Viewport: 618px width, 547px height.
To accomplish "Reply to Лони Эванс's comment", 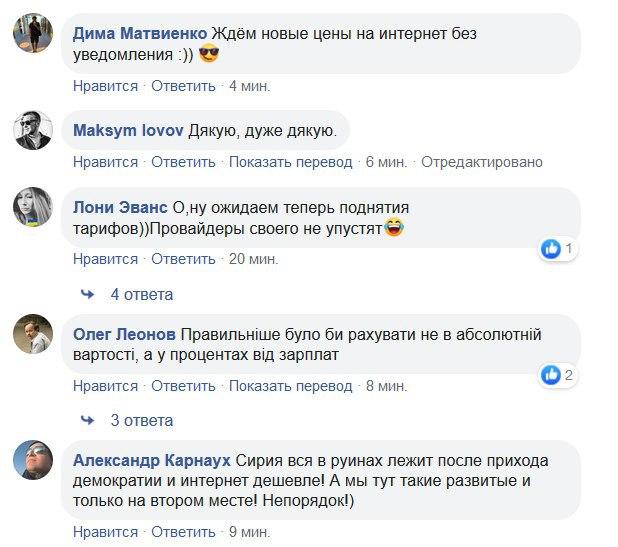I will [x=184, y=259].
